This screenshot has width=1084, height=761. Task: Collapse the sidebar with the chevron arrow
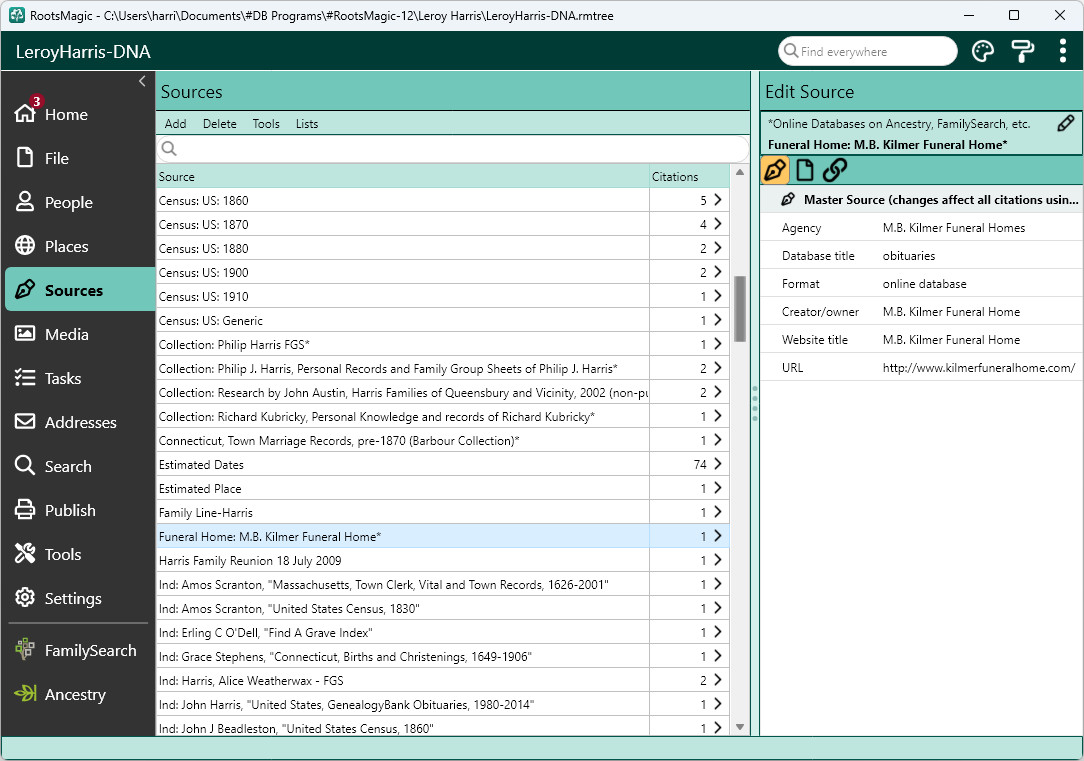(142, 81)
